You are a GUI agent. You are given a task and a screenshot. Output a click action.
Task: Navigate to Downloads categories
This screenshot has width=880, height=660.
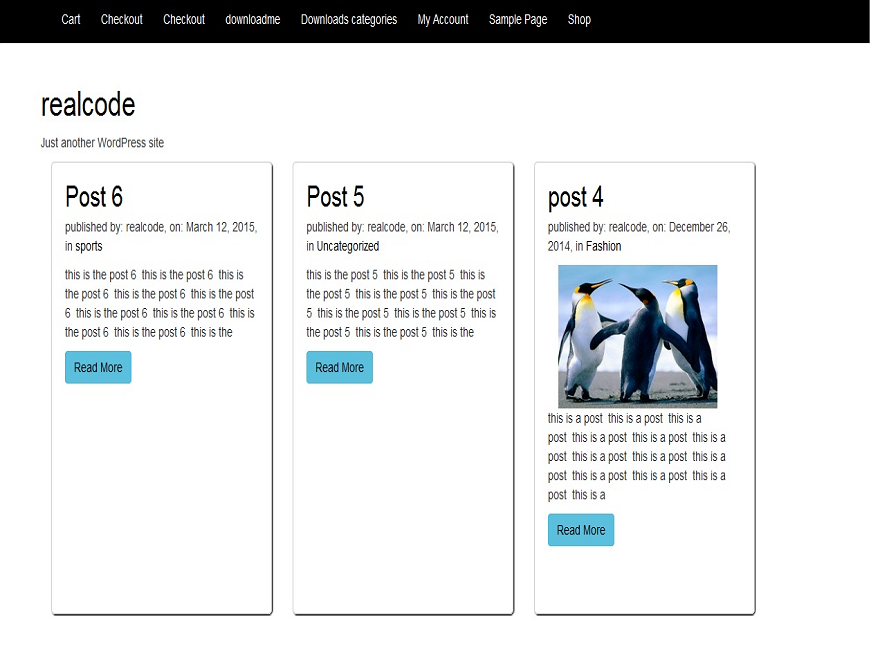click(348, 19)
